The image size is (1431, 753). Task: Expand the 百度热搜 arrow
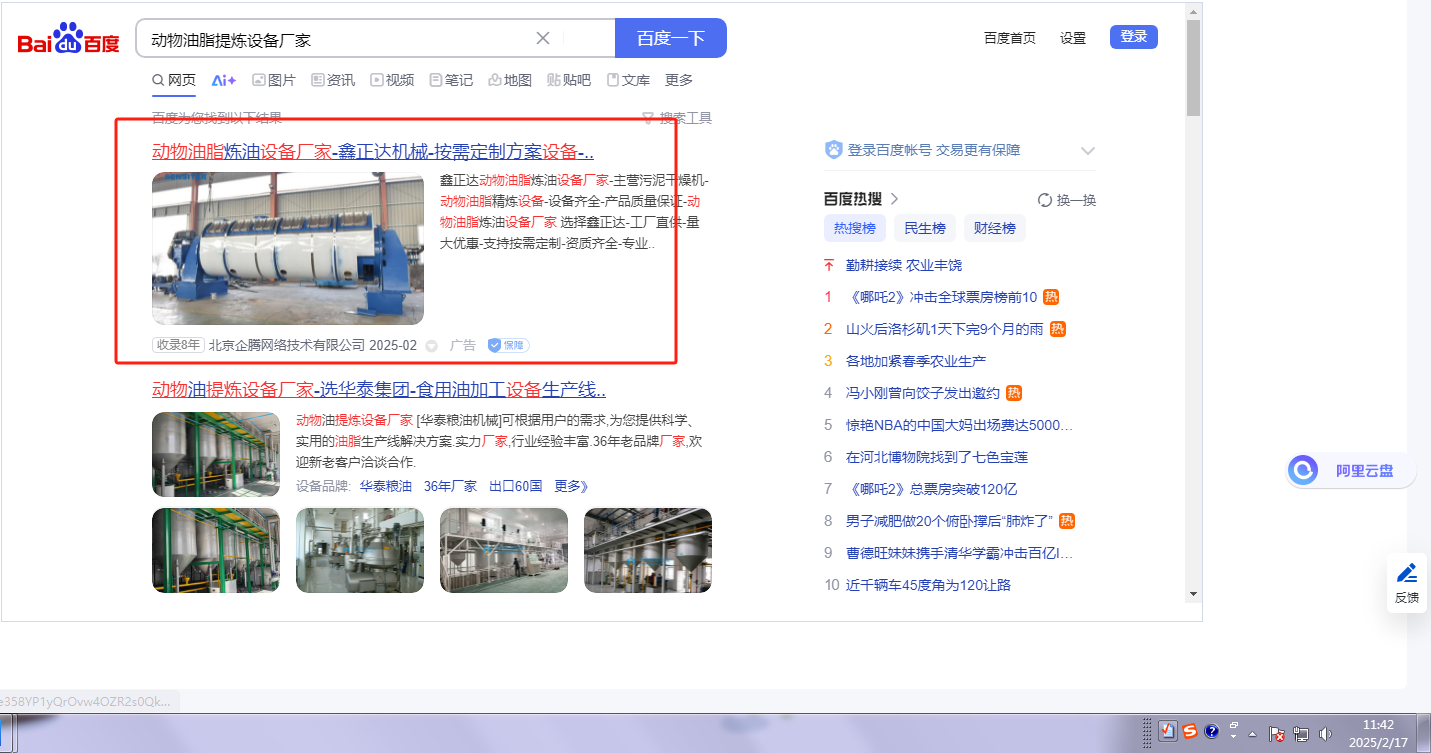coord(894,199)
